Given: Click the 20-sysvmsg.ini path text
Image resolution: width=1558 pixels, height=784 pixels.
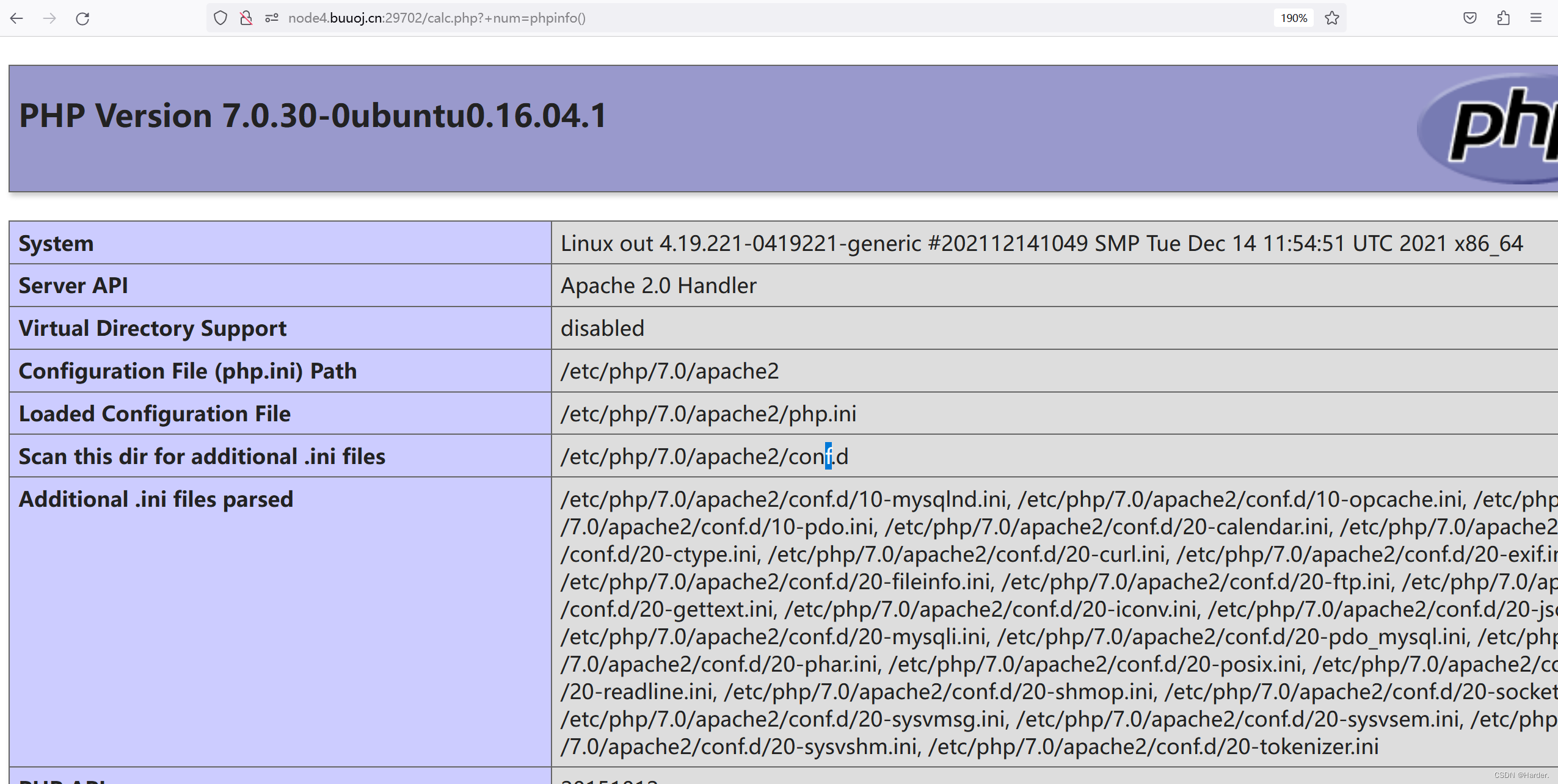Looking at the screenshot, I should (x=782, y=719).
